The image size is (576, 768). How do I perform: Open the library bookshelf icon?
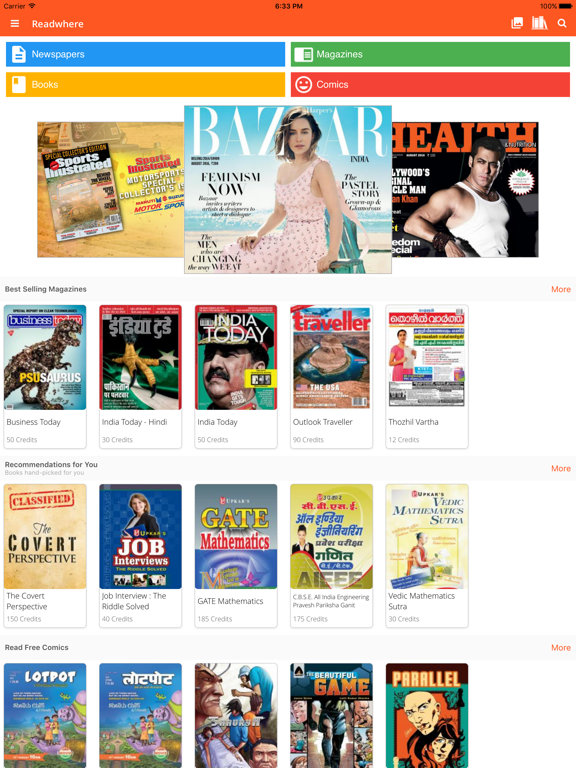point(539,23)
